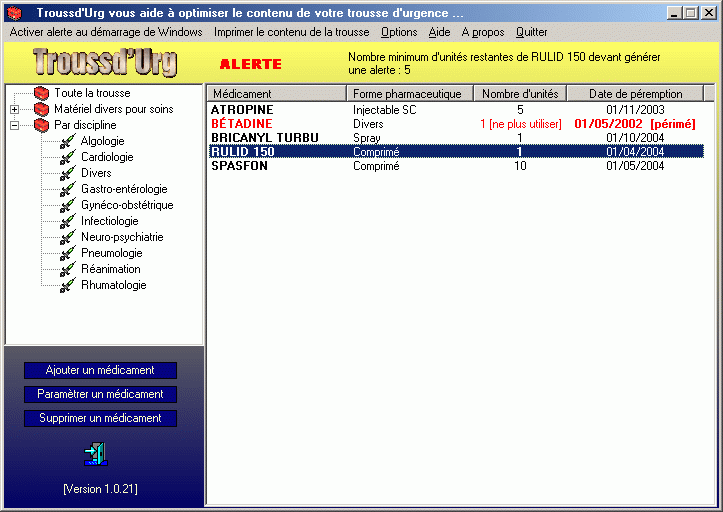
Task: Select the BRICANYL TURBU medication row
Action: [x=456, y=138]
